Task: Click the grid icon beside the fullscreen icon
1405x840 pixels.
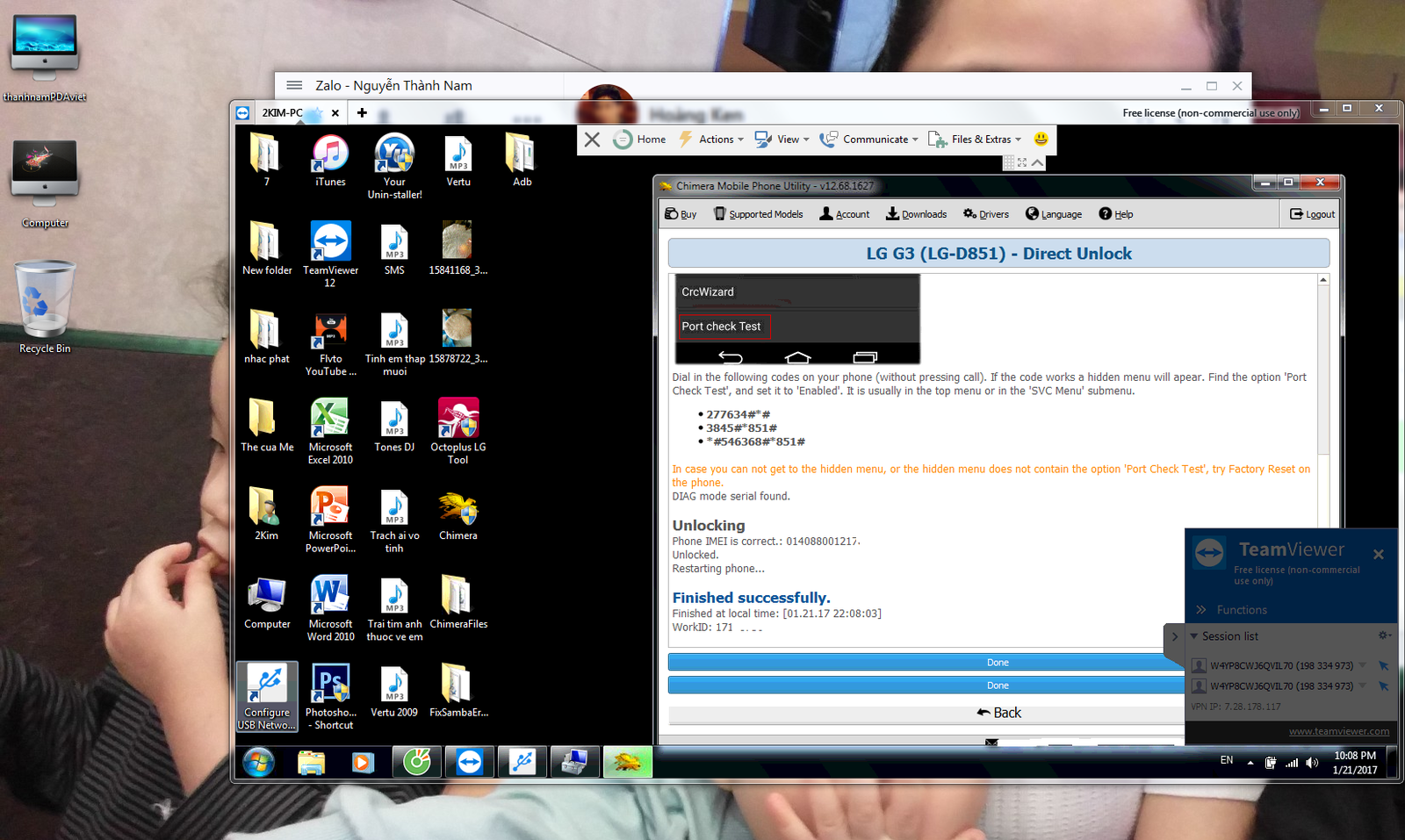Action: point(1009,162)
